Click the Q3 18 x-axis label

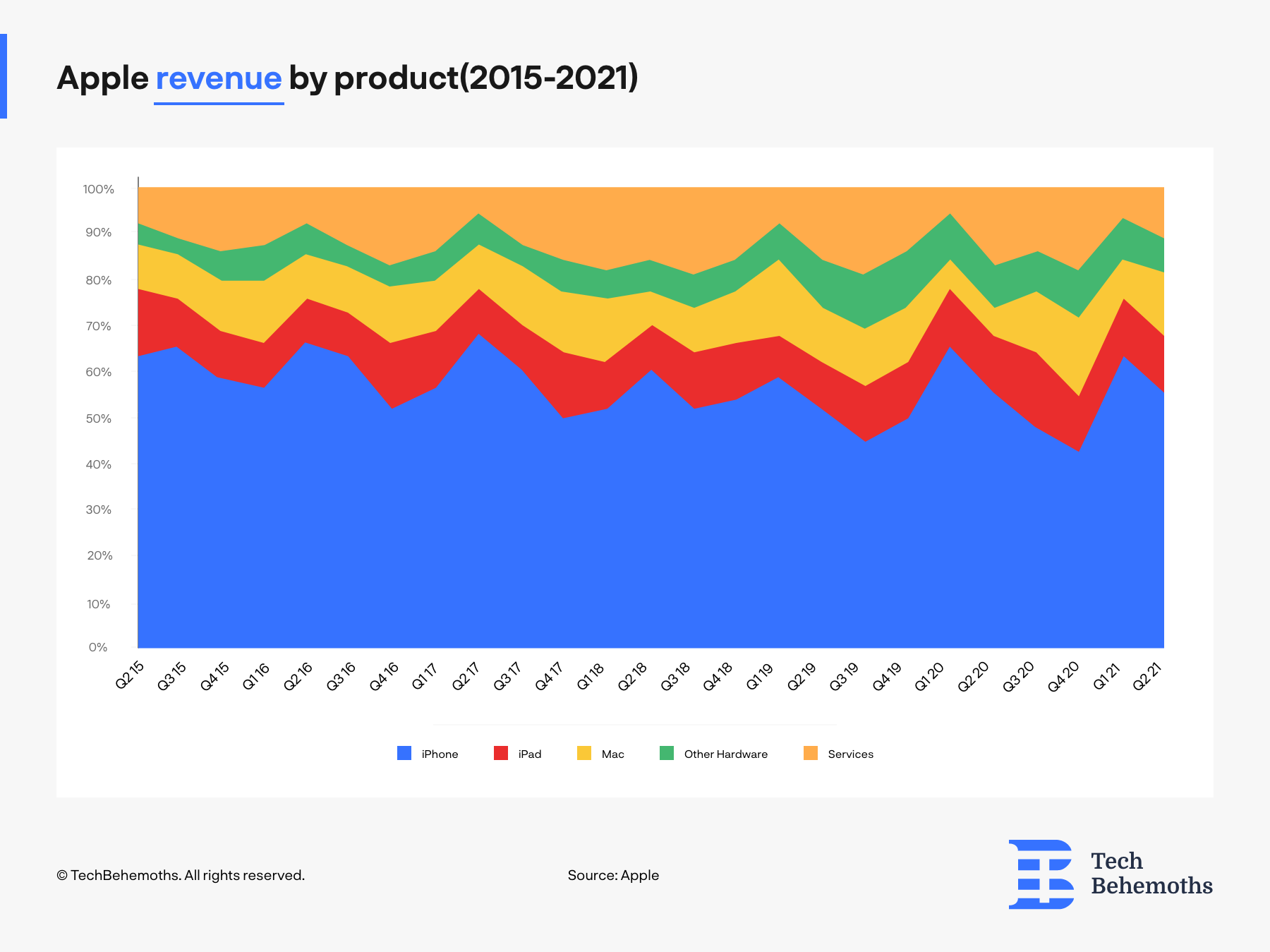[676, 675]
